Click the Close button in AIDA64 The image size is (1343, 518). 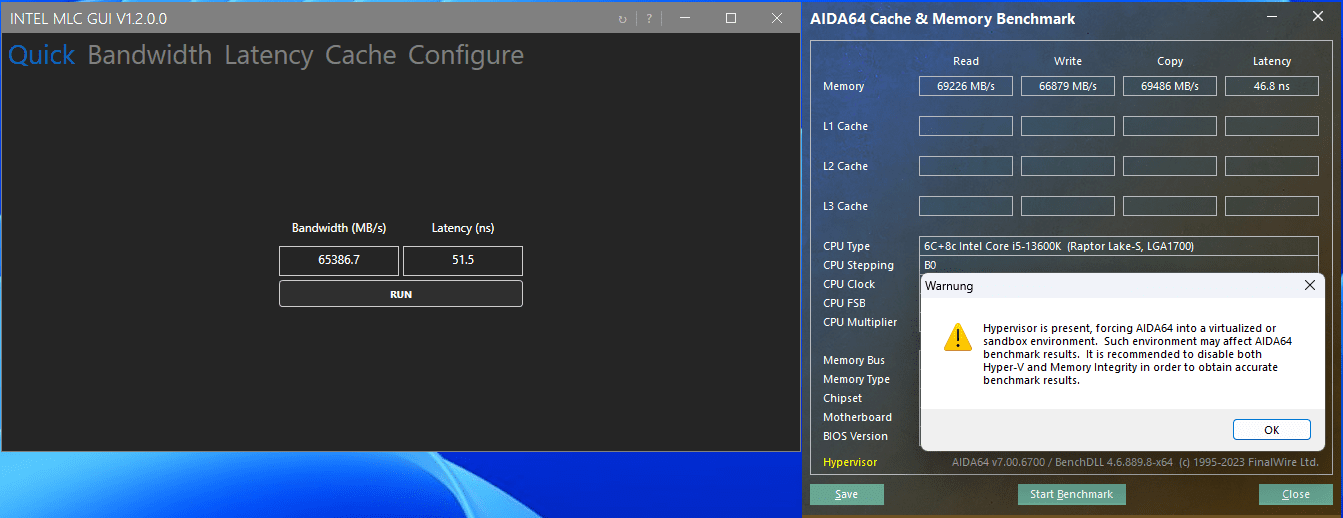(x=1296, y=494)
